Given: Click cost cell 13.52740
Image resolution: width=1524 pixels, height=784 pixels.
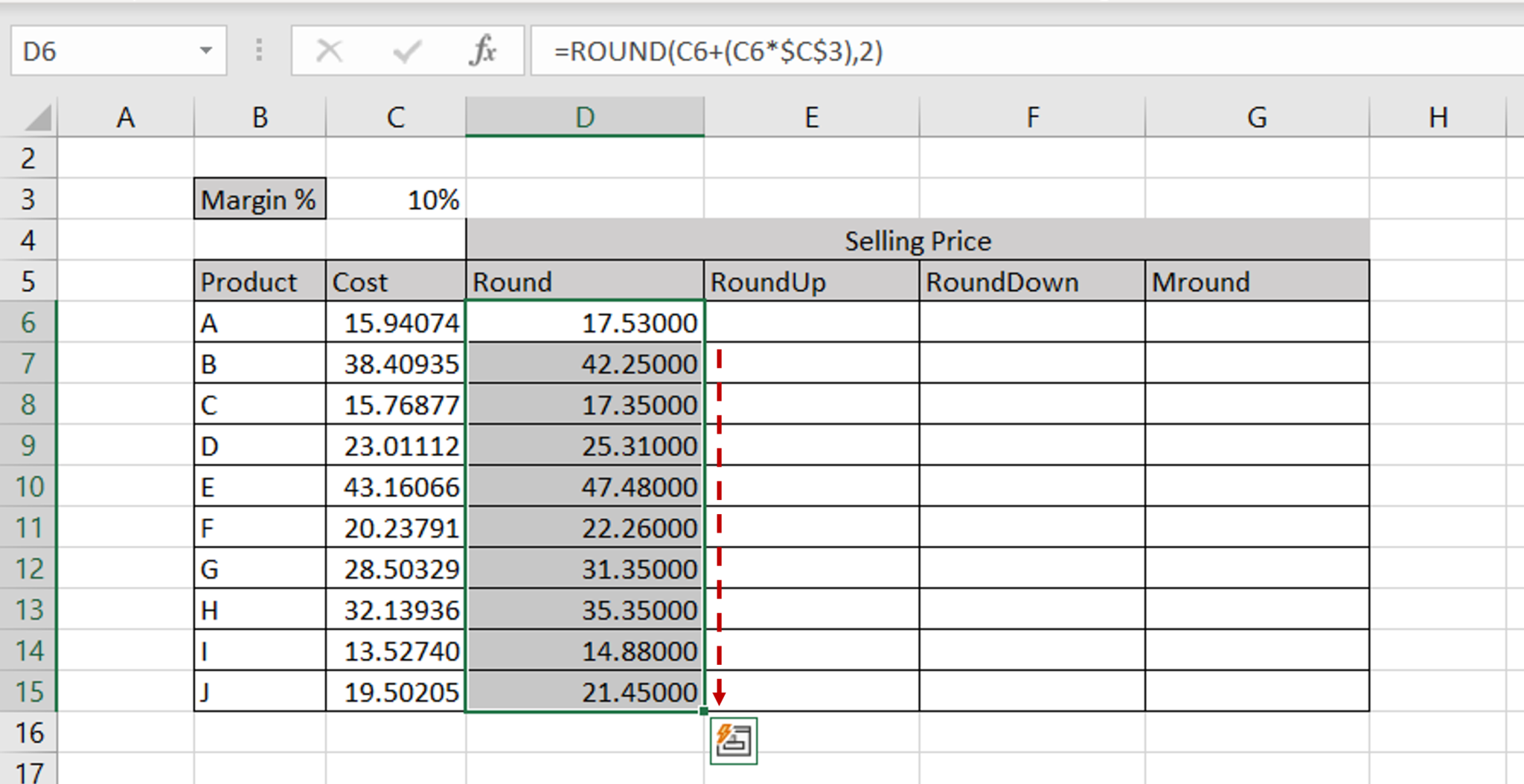Looking at the screenshot, I should [x=396, y=651].
